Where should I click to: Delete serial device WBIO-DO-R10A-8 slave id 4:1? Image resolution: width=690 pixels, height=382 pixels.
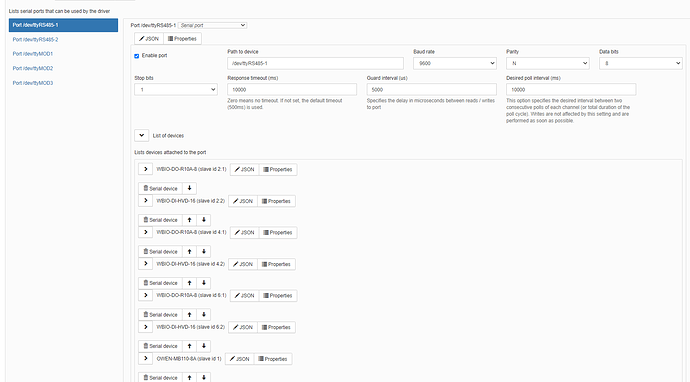tap(160, 252)
